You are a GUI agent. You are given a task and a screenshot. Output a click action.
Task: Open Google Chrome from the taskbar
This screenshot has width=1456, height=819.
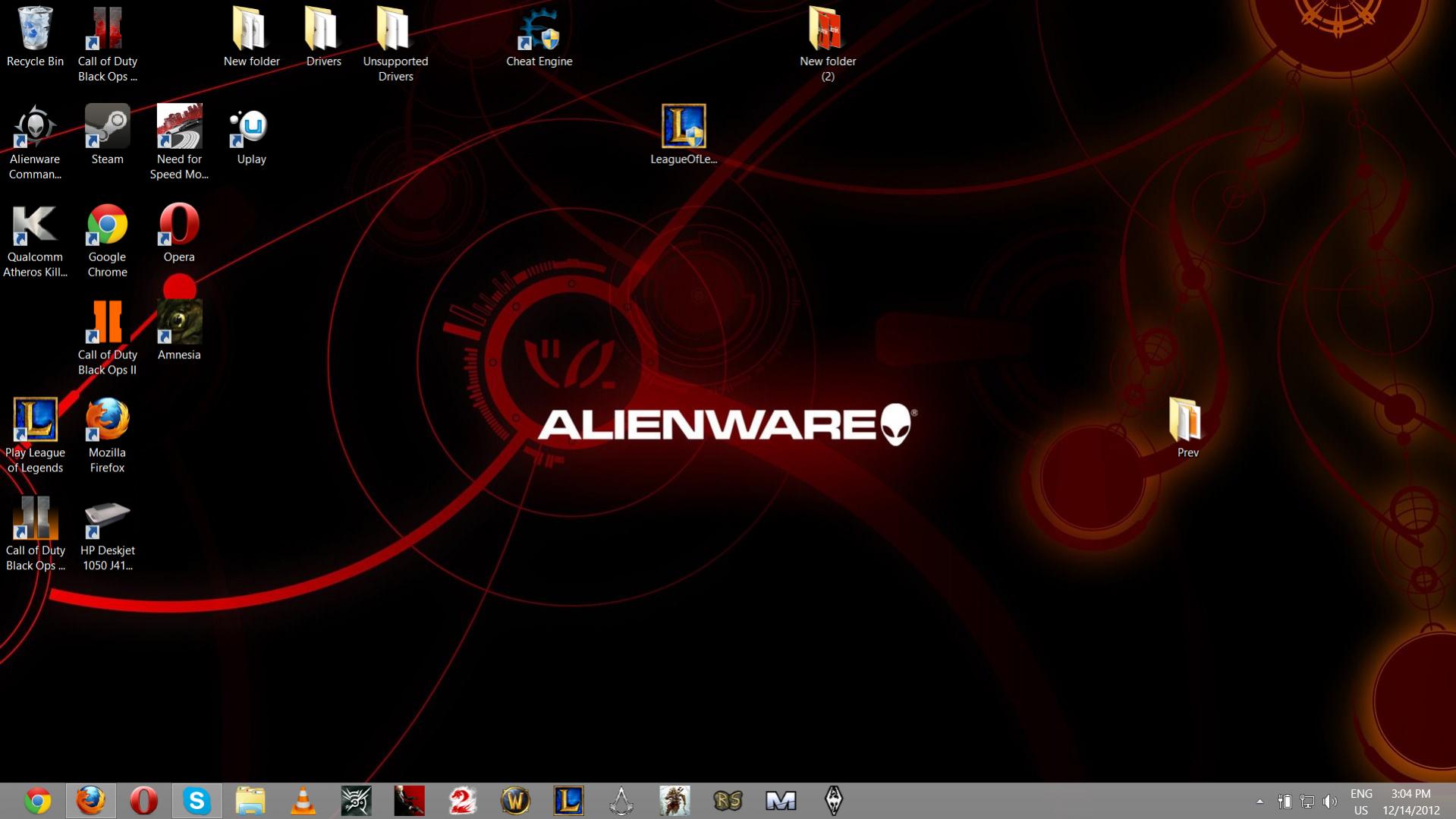38,801
